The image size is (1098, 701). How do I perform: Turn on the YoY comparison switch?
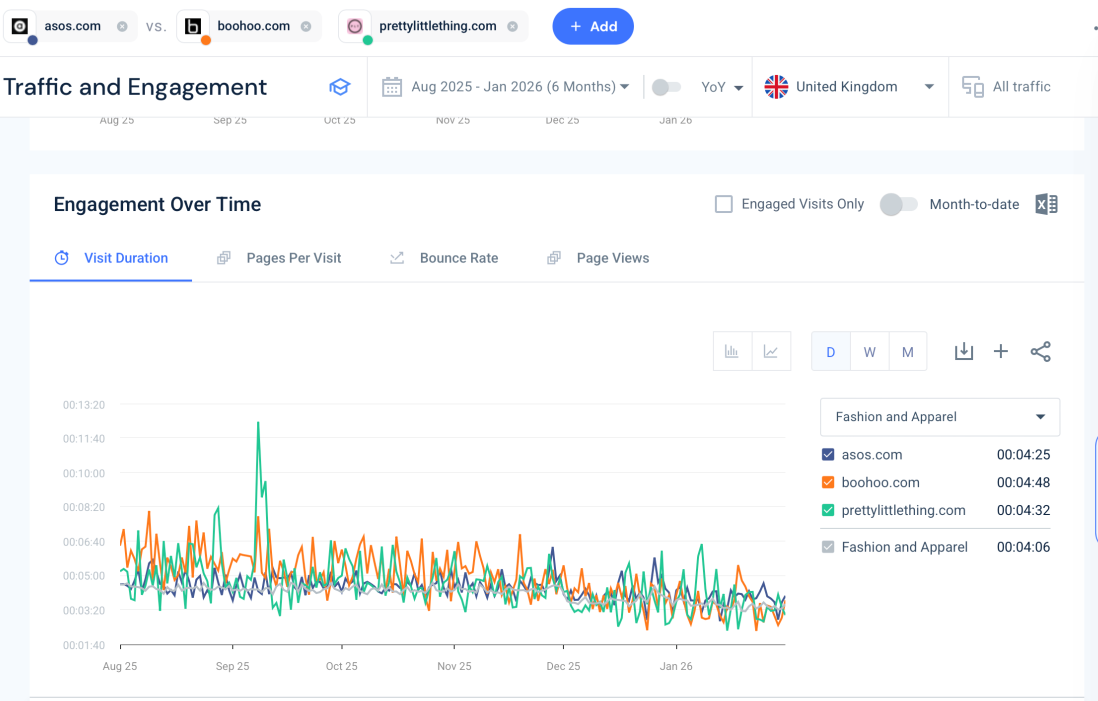(666, 87)
